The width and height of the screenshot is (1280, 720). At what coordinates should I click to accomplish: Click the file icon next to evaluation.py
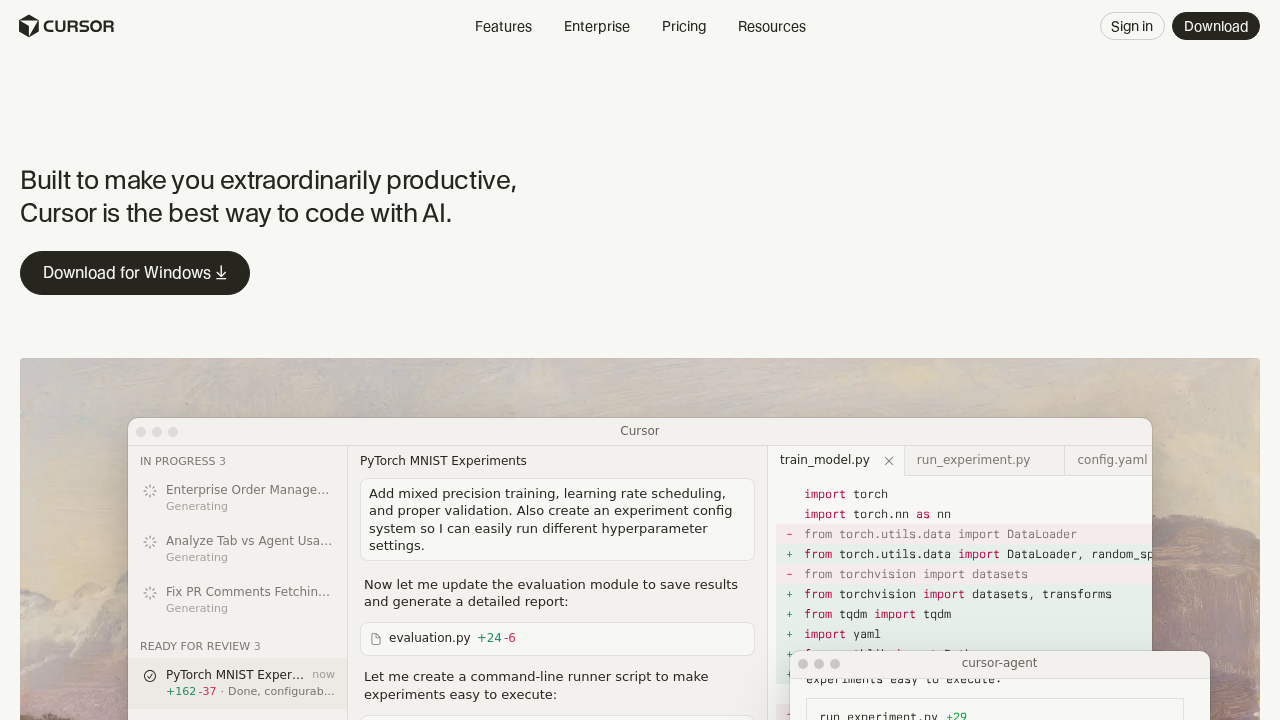(375, 638)
